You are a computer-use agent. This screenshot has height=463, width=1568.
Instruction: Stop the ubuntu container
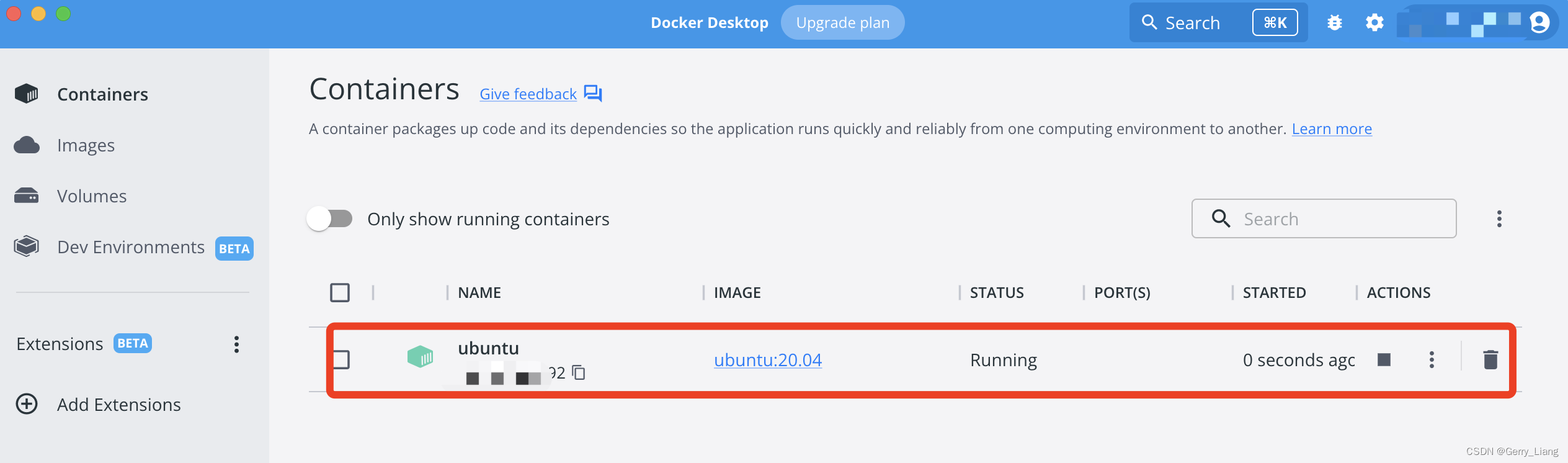1384,359
